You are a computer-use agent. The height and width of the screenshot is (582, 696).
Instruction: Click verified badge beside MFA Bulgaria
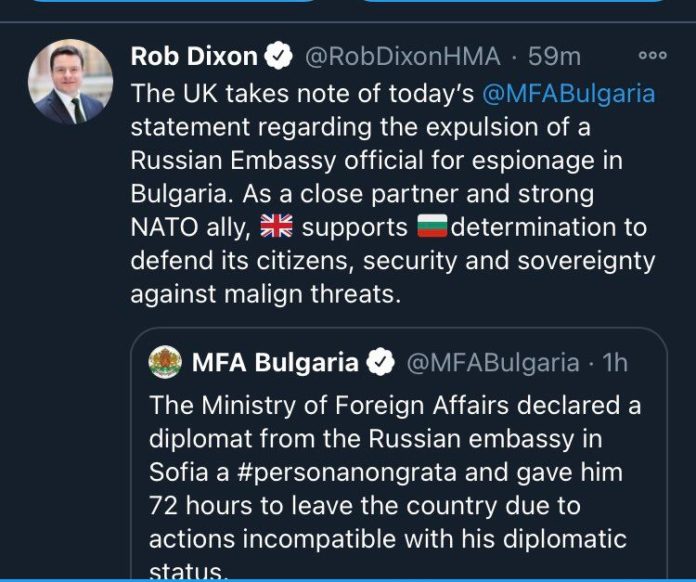[381, 363]
